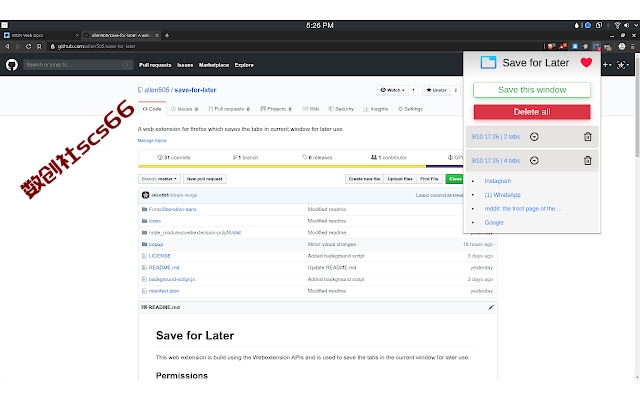This screenshot has height=400, width=640.
Task: Click the New pull request button
Action: tap(204, 179)
